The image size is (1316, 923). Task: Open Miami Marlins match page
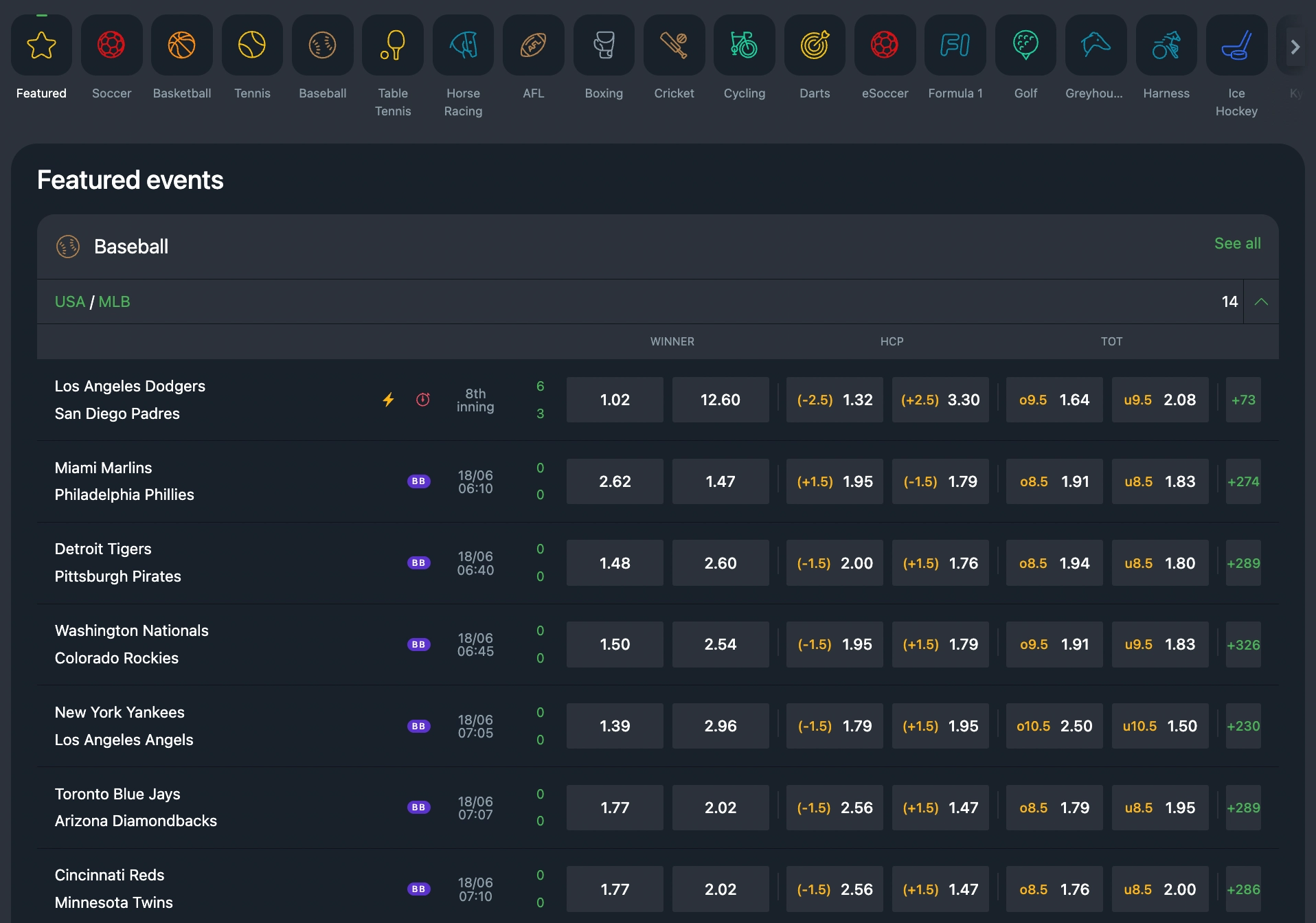click(103, 468)
